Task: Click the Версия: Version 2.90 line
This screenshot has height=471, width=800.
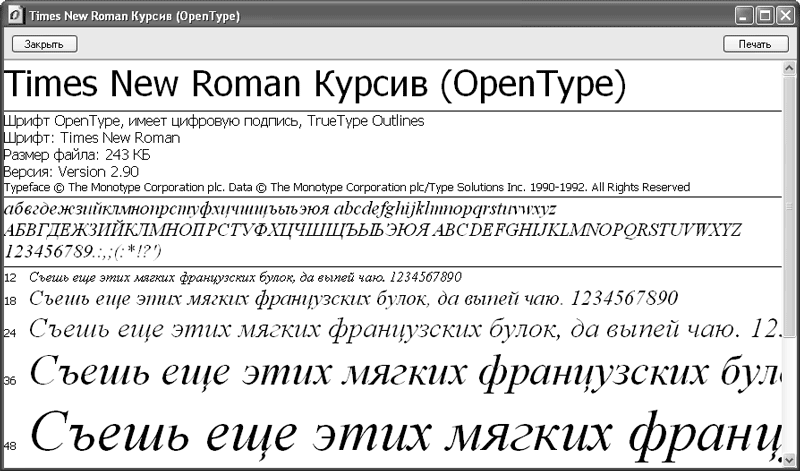Action: 71,171
